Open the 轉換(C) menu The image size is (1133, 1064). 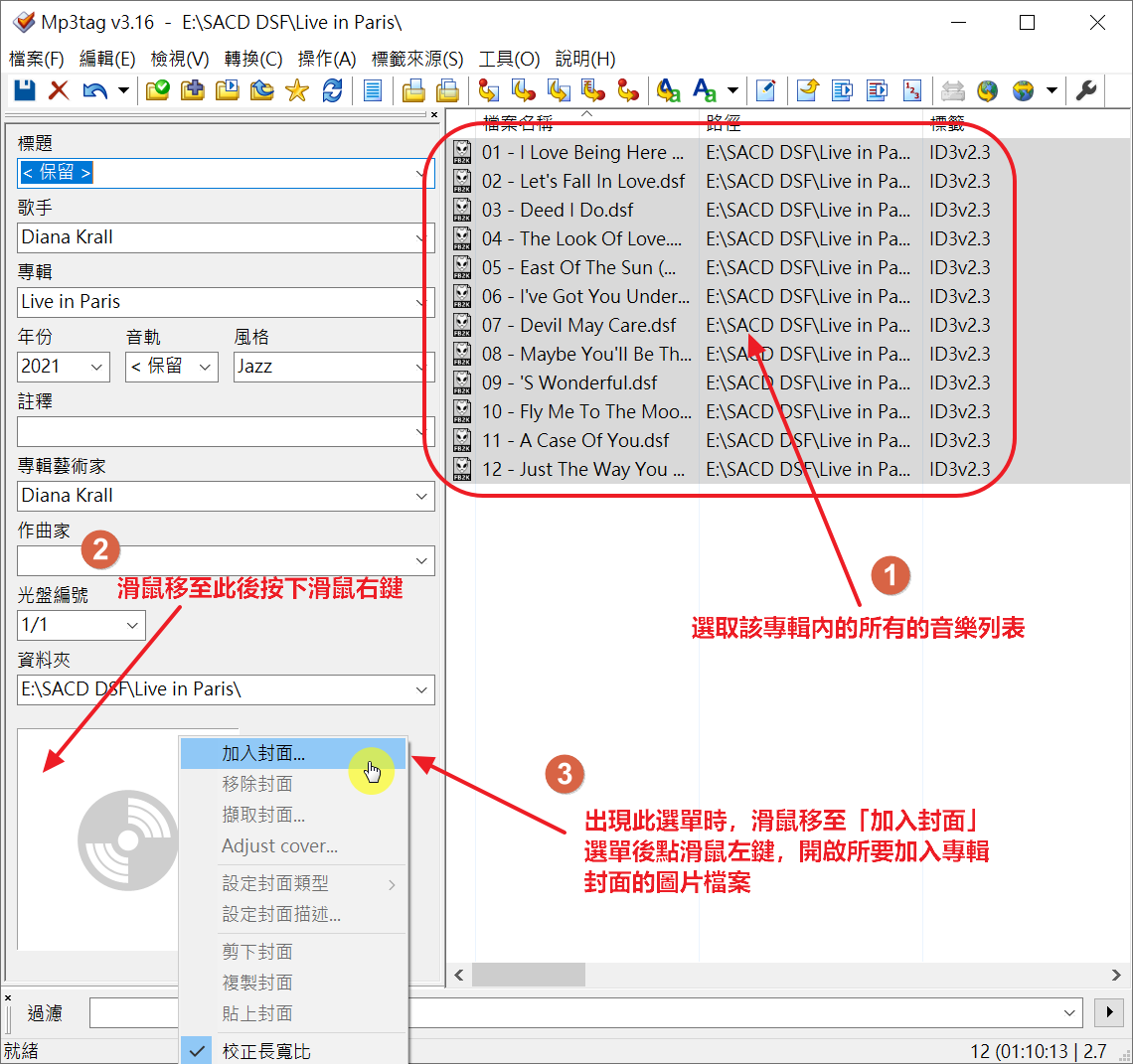[252, 59]
